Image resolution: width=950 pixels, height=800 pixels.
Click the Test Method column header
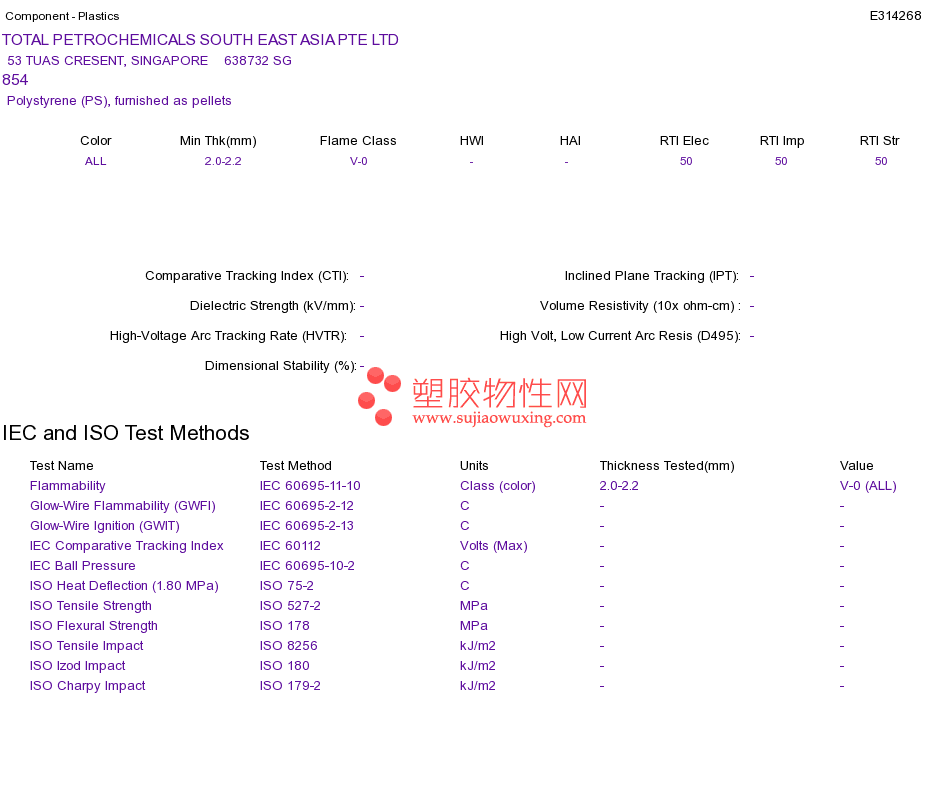[296, 465]
